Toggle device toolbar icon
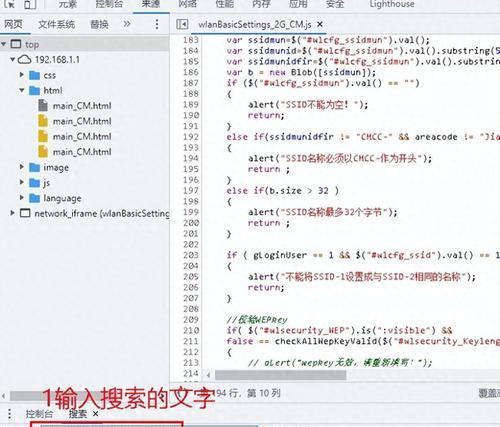The image size is (500, 427). point(30,4)
